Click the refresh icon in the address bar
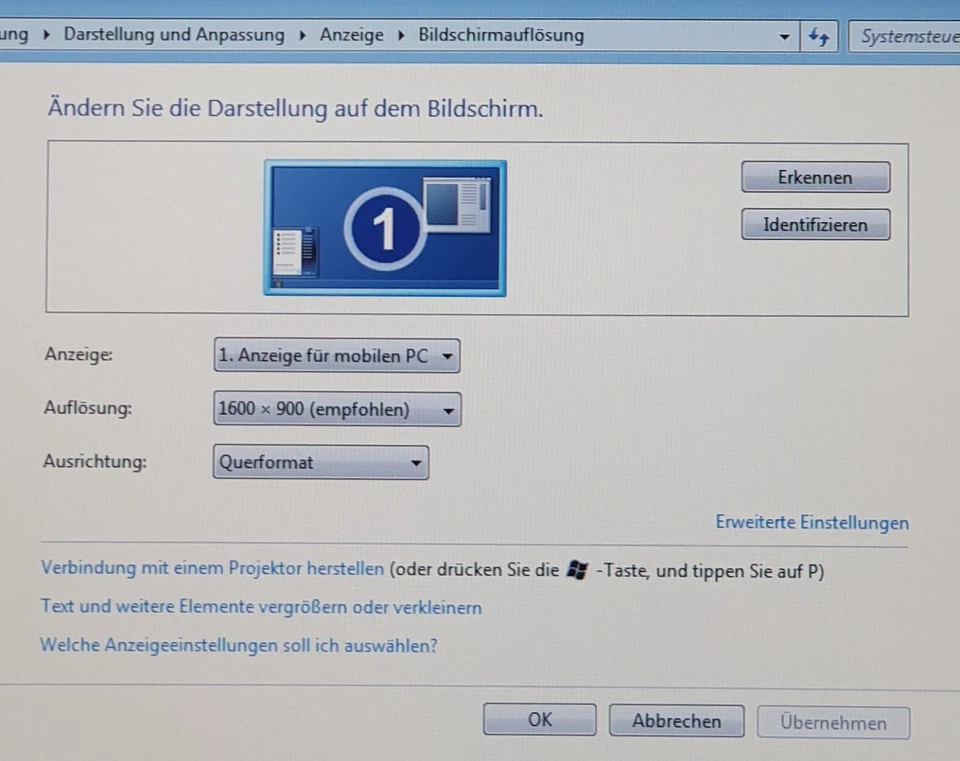The height and width of the screenshot is (761, 960). coord(820,36)
